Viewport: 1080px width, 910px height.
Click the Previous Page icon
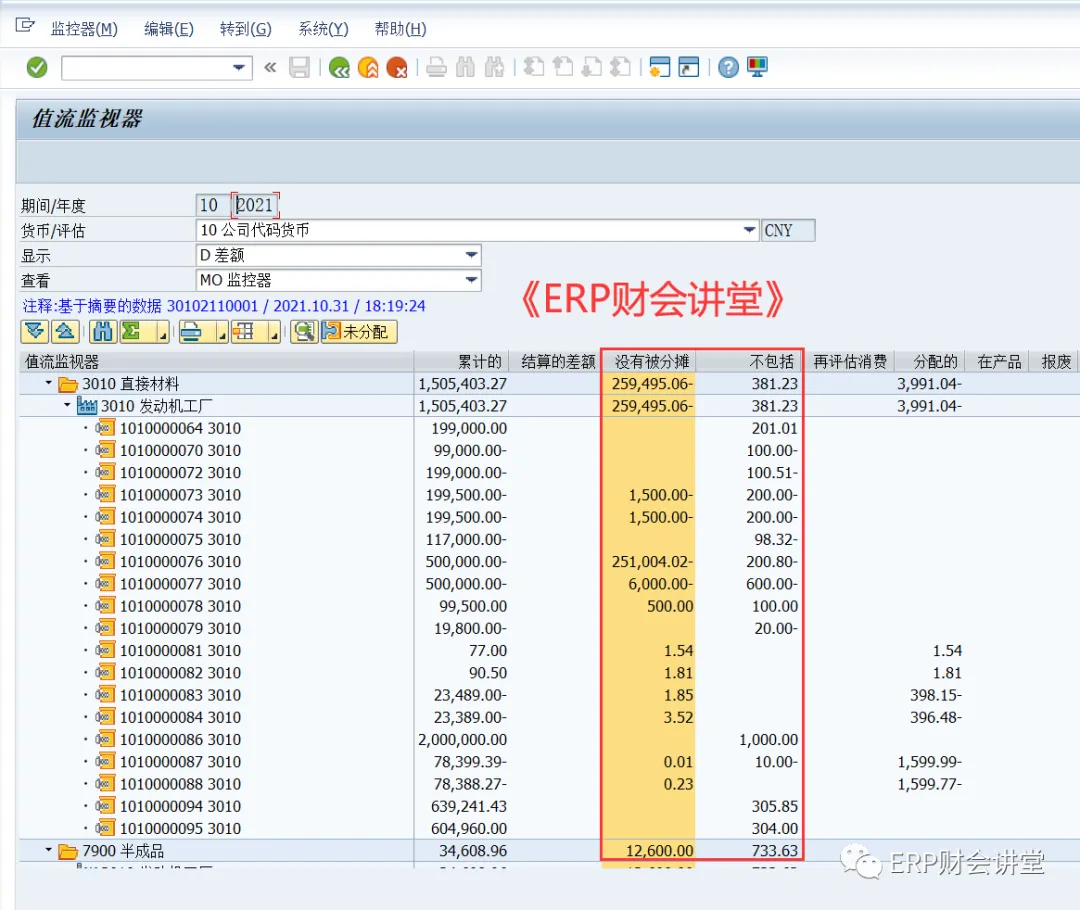coord(563,68)
